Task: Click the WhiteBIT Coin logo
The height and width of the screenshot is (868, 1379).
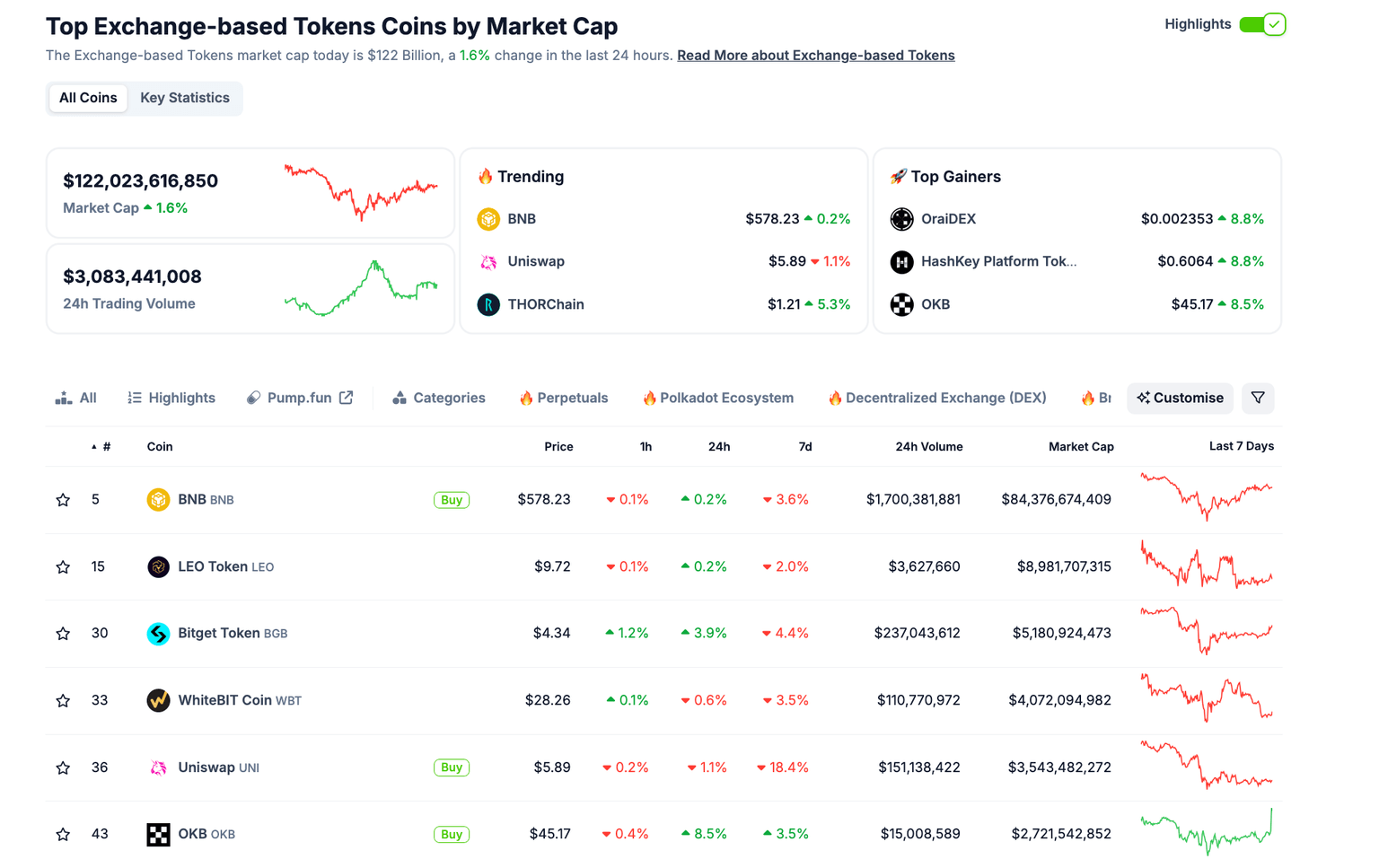Action: (158, 700)
